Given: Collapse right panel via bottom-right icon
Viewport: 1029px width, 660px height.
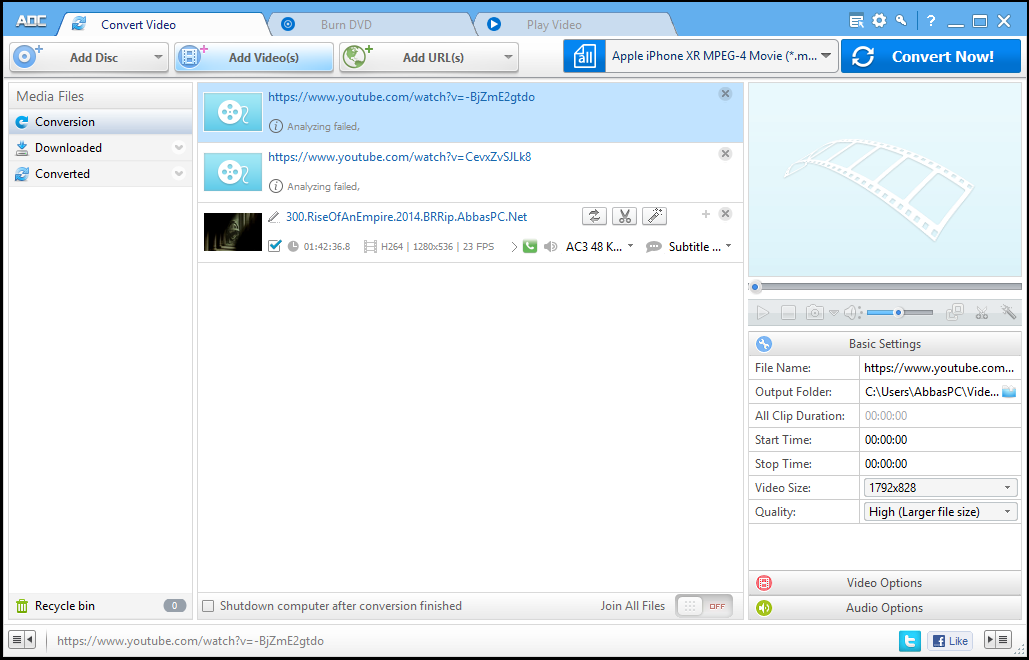Looking at the screenshot, I should 999,640.
